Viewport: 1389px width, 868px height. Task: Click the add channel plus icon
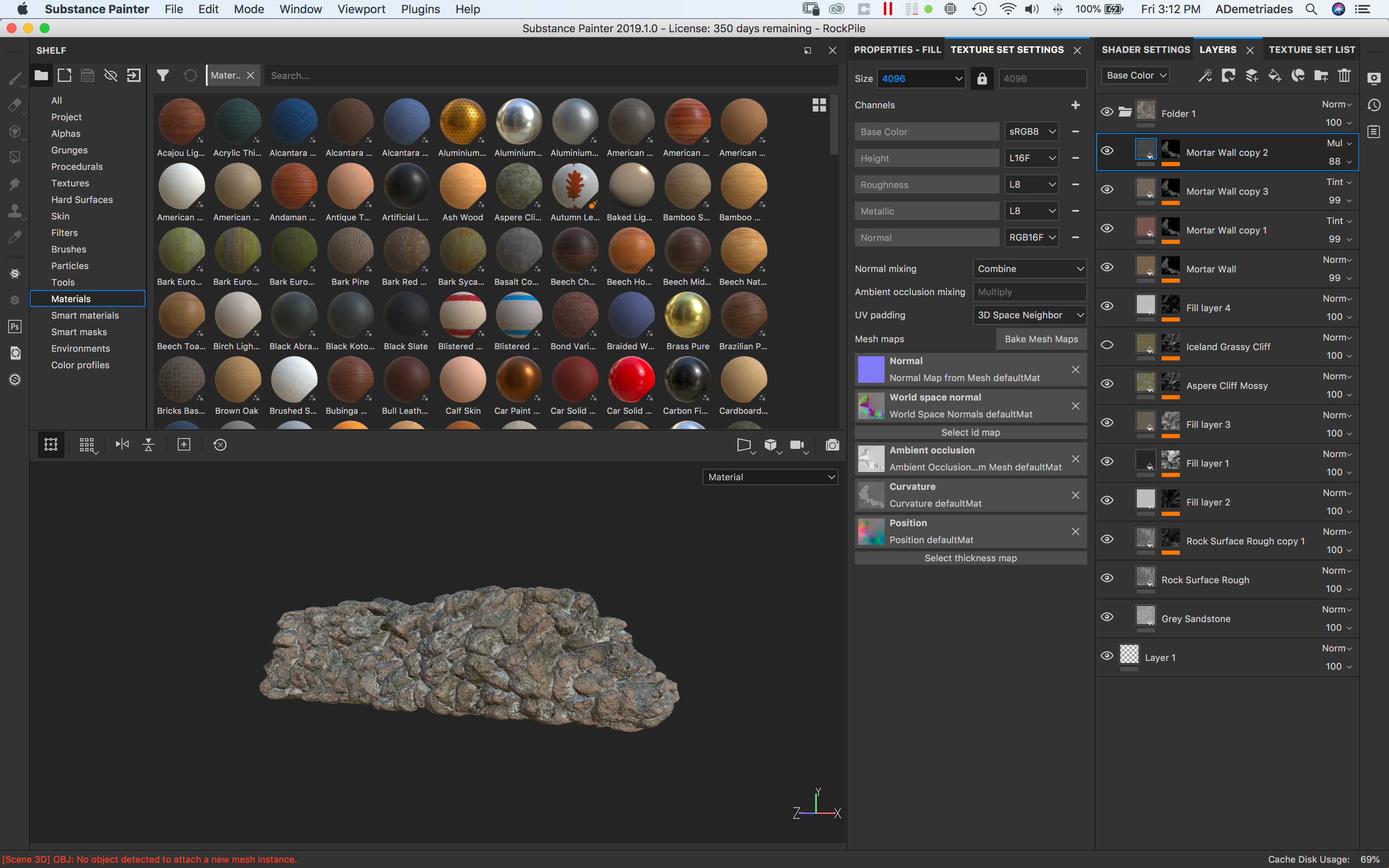1076,105
